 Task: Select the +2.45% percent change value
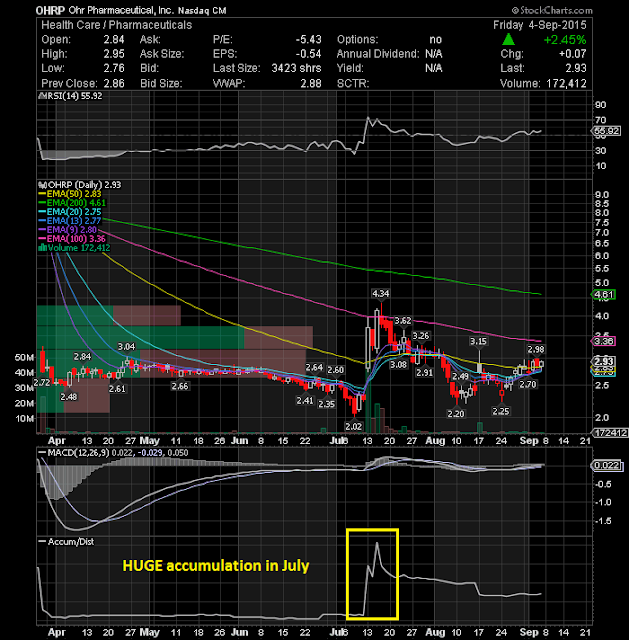tap(565, 40)
